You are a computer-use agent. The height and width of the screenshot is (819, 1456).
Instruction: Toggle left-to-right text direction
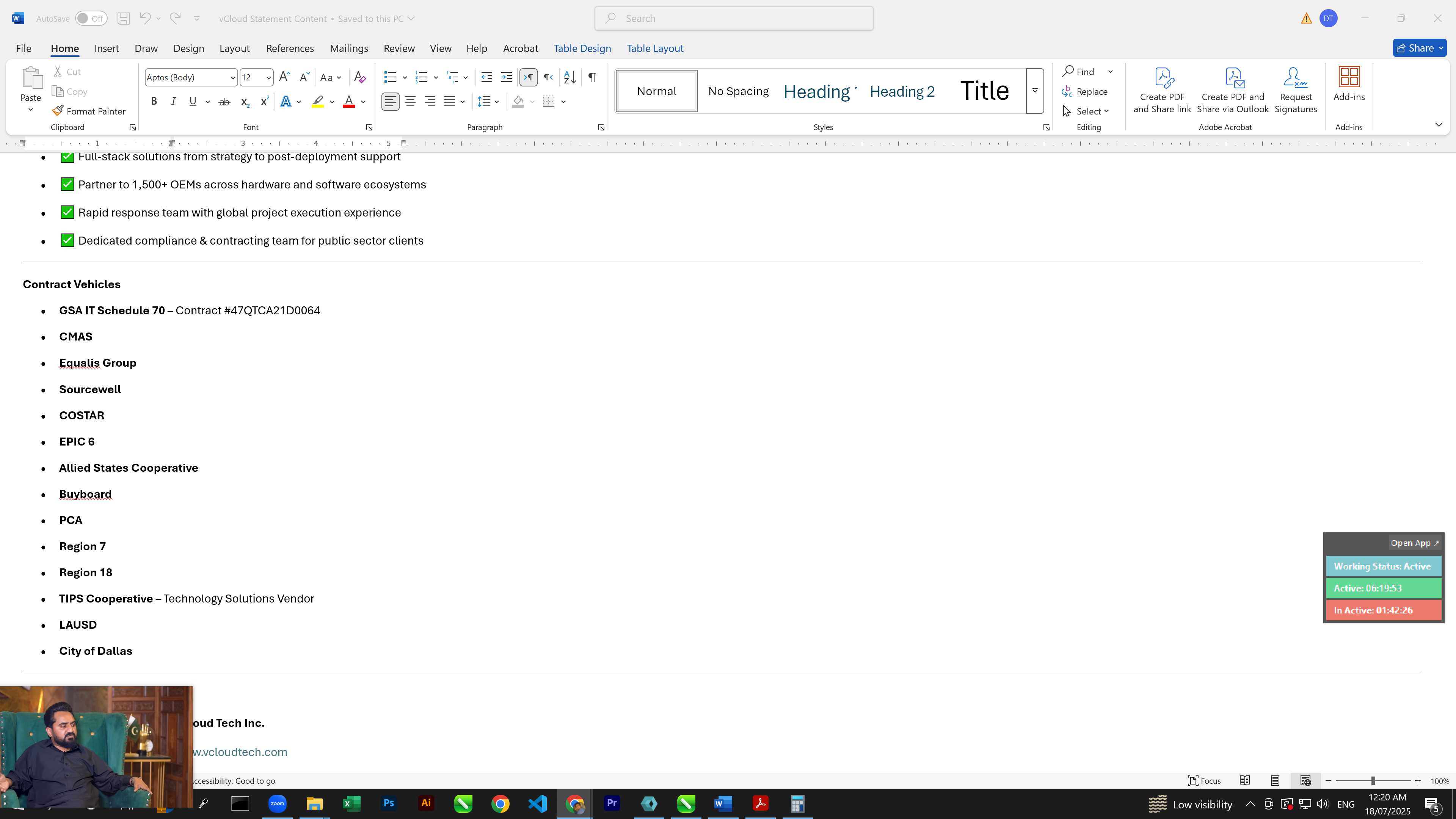pos(528,77)
